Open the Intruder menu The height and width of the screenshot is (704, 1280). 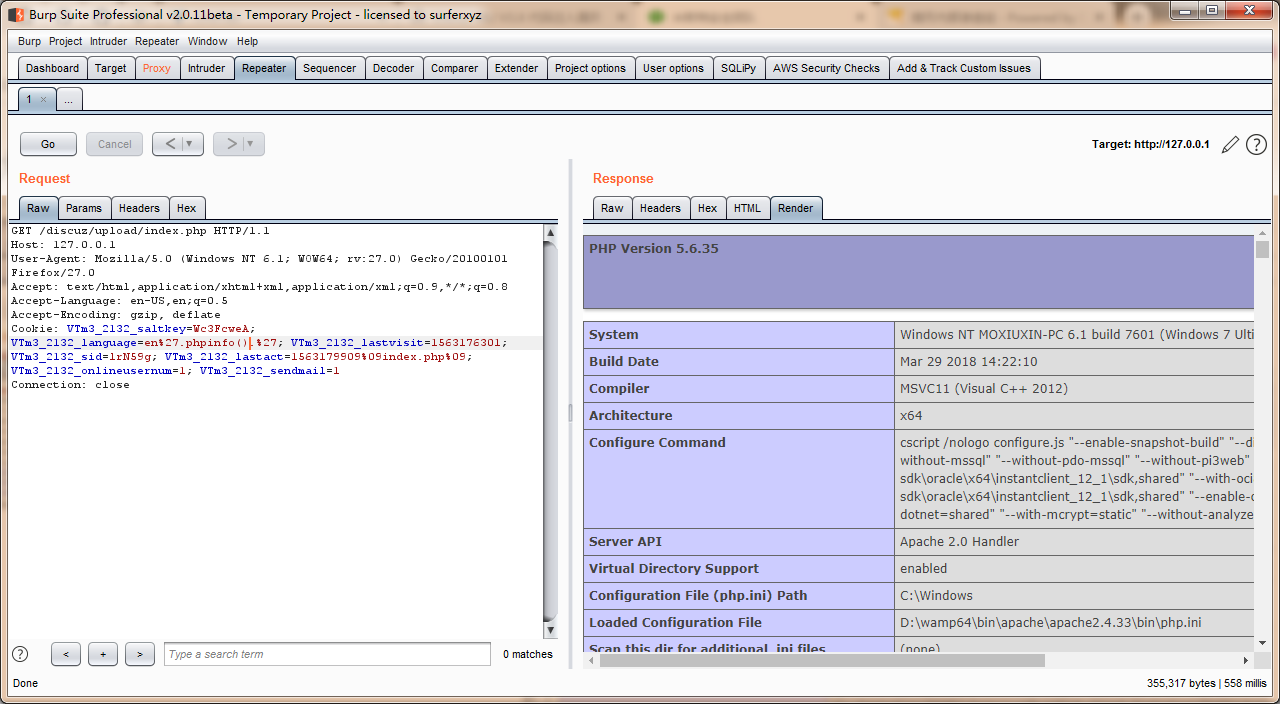click(109, 41)
